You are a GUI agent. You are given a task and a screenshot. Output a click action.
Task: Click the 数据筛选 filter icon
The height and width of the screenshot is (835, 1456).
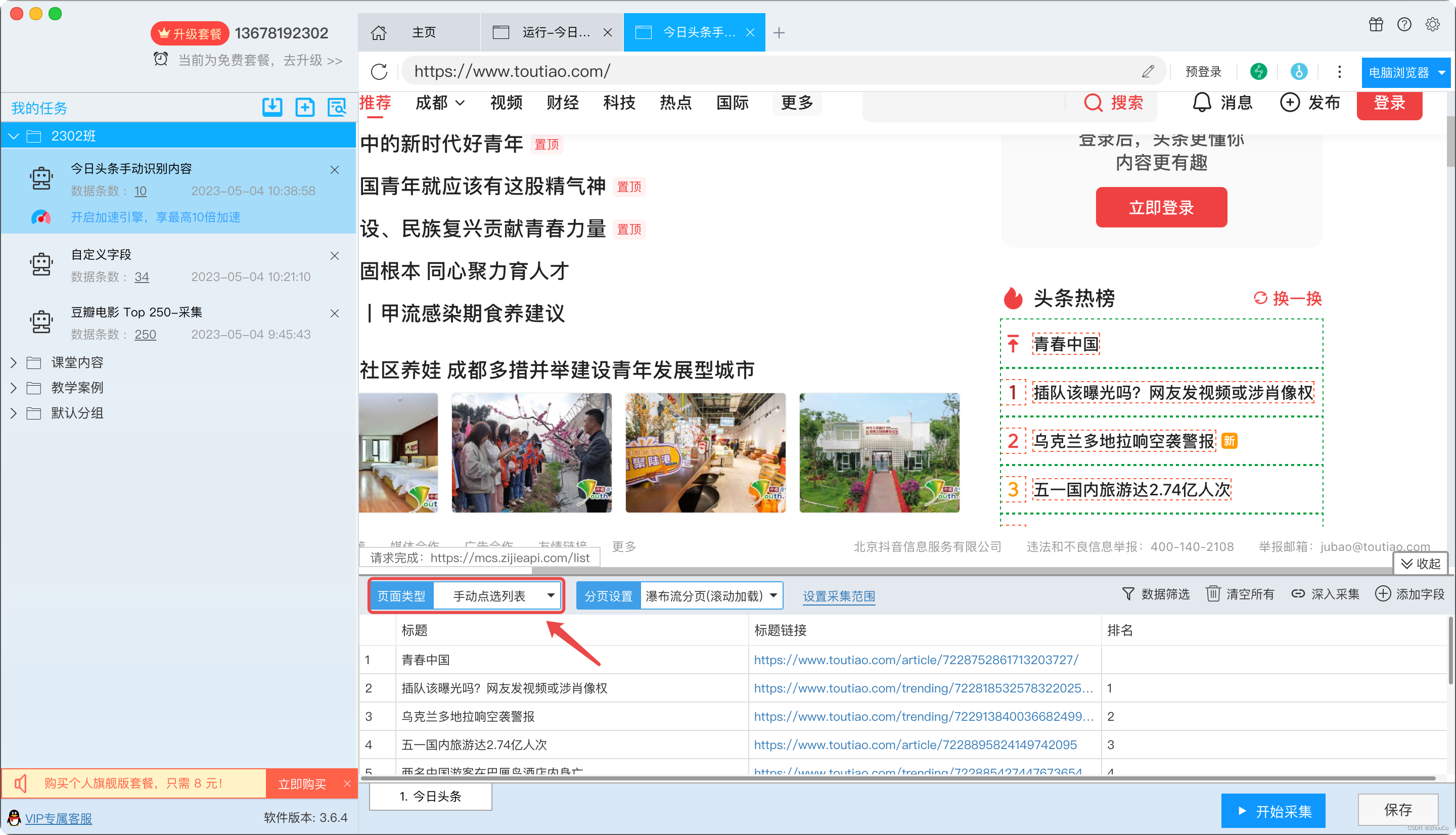click(x=1128, y=594)
